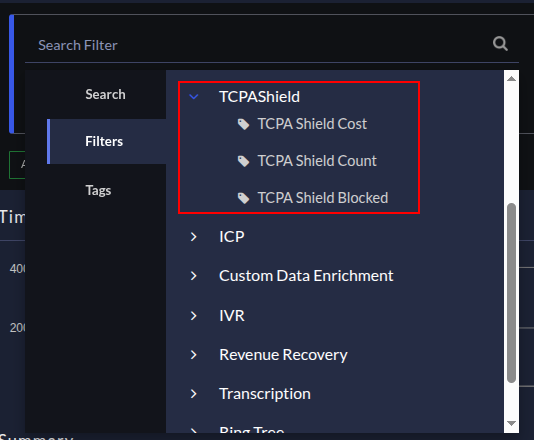
Task: Select the Filters tab
Action: [106, 141]
